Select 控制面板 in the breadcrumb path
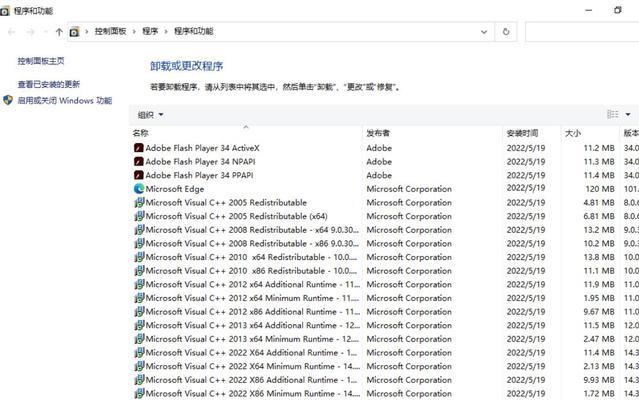The image size is (639, 400). pyautogui.click(x=110, y=32)
